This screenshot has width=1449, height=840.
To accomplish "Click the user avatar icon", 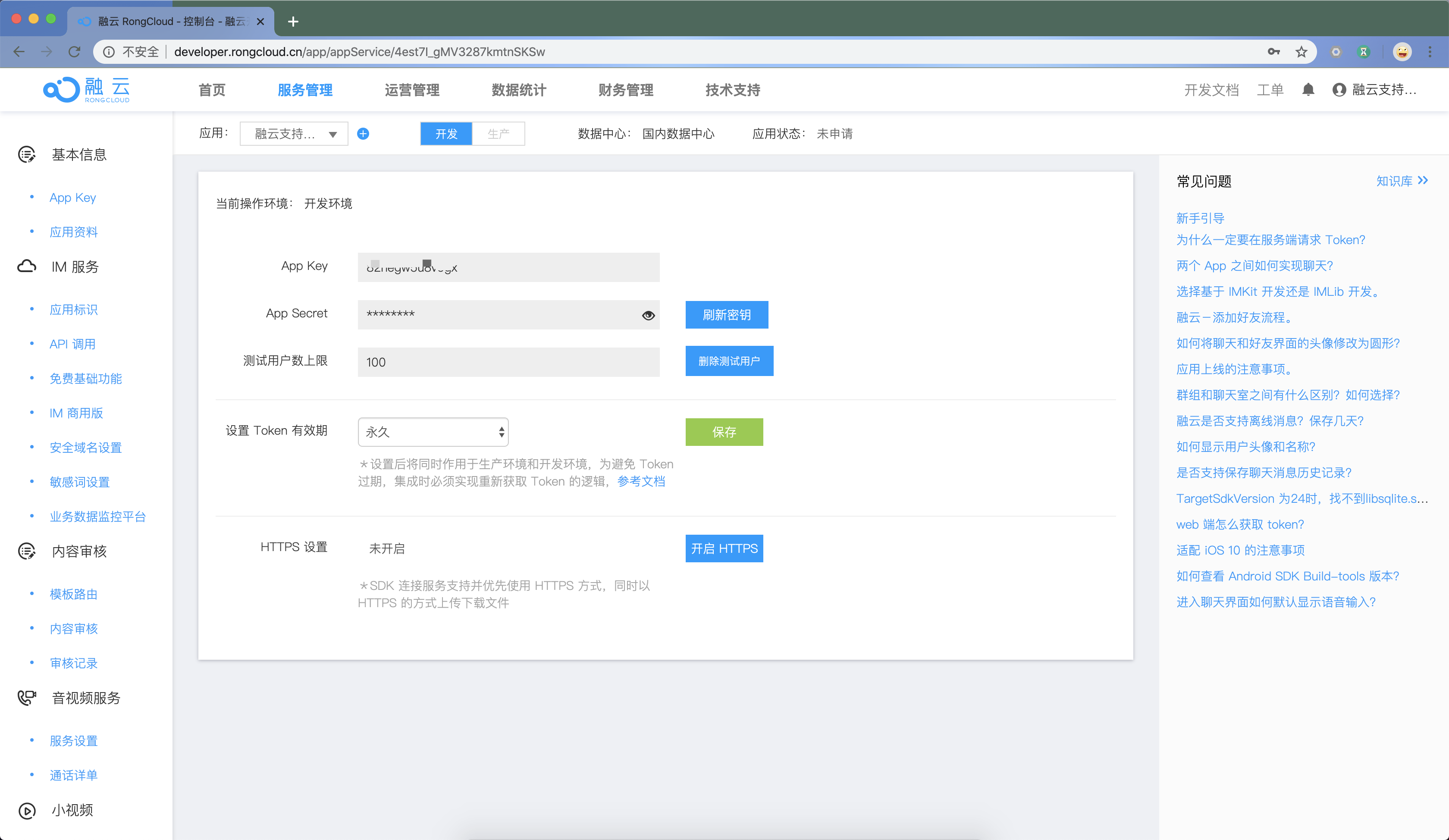I will [x=1339, y=90].
